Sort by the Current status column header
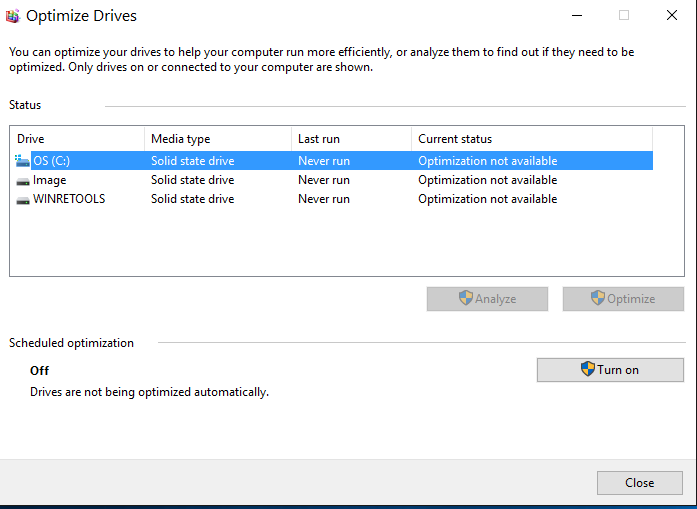The height and width of the screenshot is (509, 697). tap(530, 139)
